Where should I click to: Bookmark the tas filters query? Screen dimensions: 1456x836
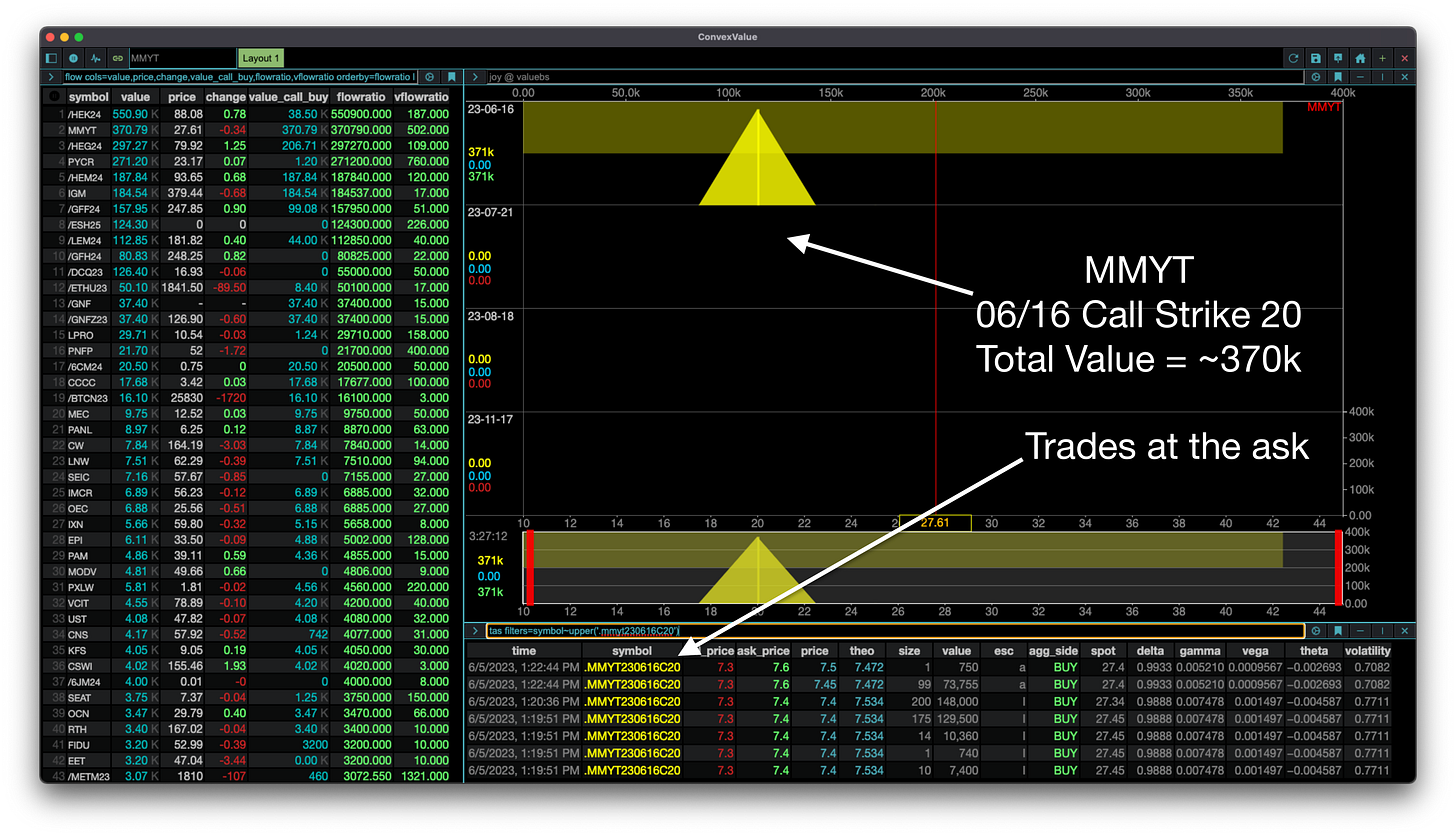1338,631
